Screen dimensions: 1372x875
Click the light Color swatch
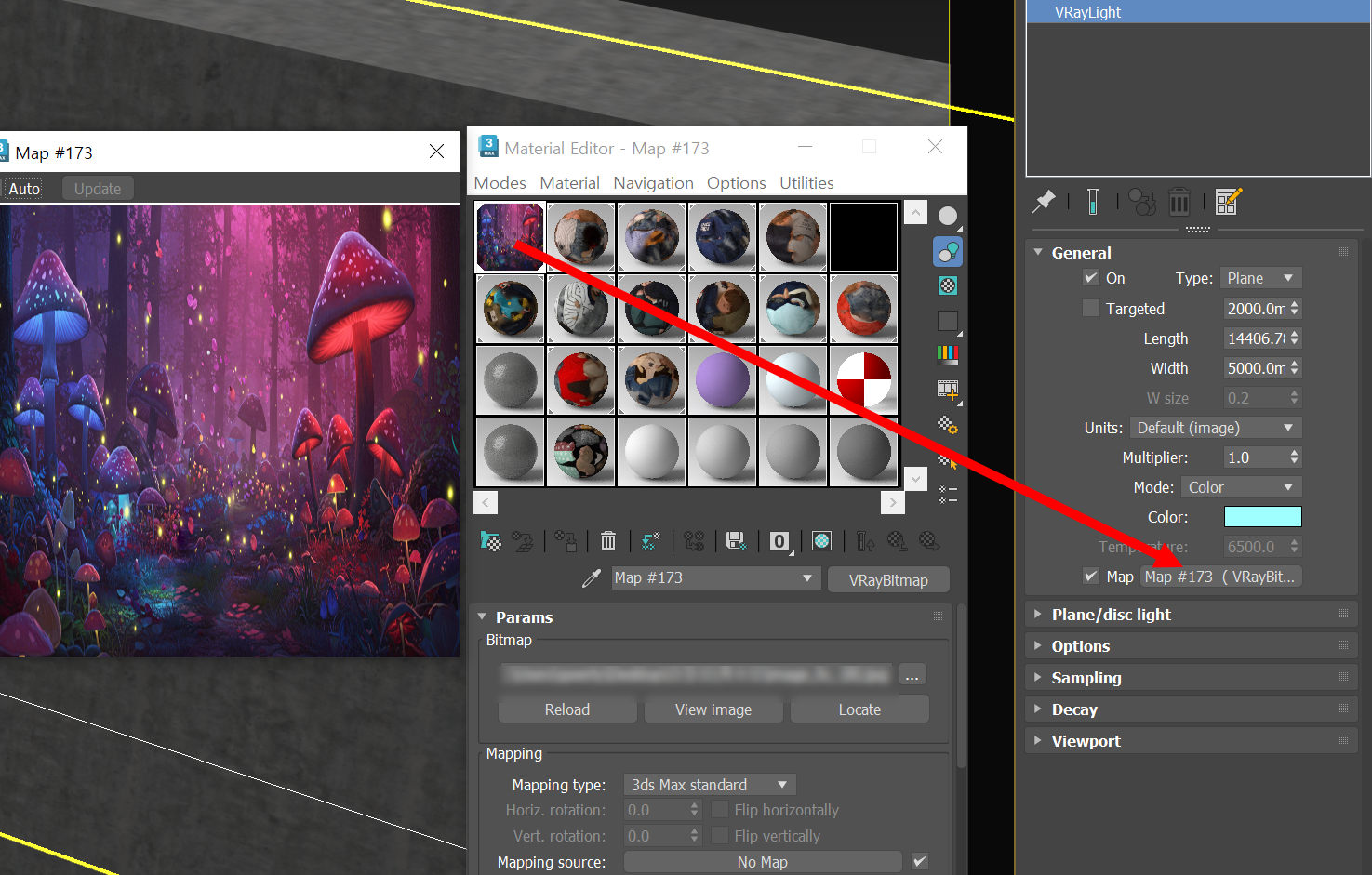1262,517
